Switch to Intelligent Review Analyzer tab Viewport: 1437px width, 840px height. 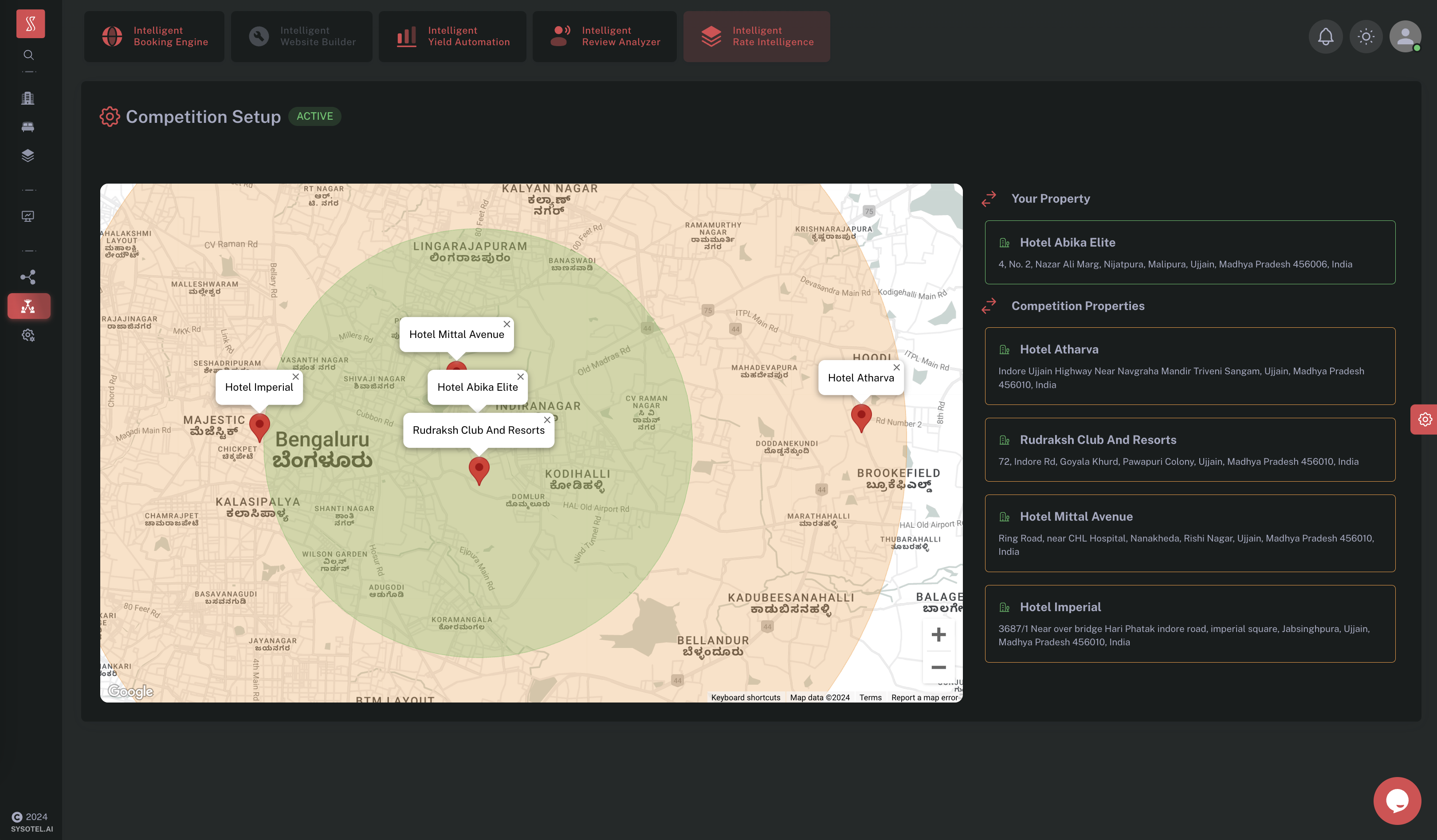605,36
